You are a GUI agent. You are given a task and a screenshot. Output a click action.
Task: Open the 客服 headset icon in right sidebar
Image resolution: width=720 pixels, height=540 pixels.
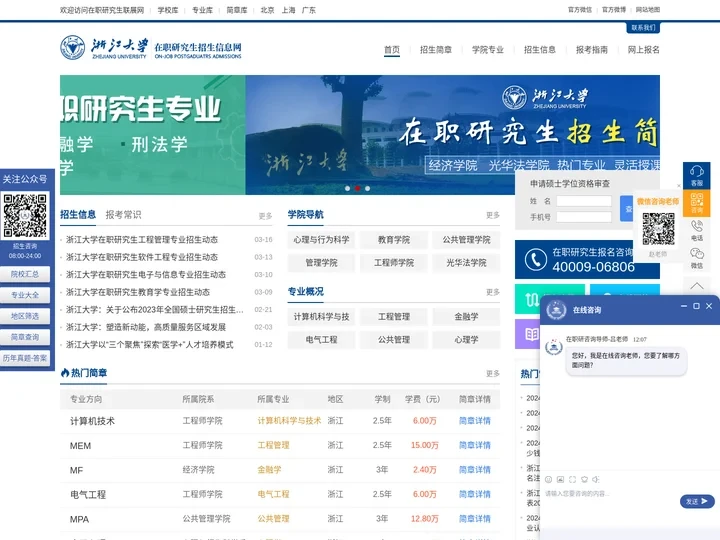coord(696,175)
